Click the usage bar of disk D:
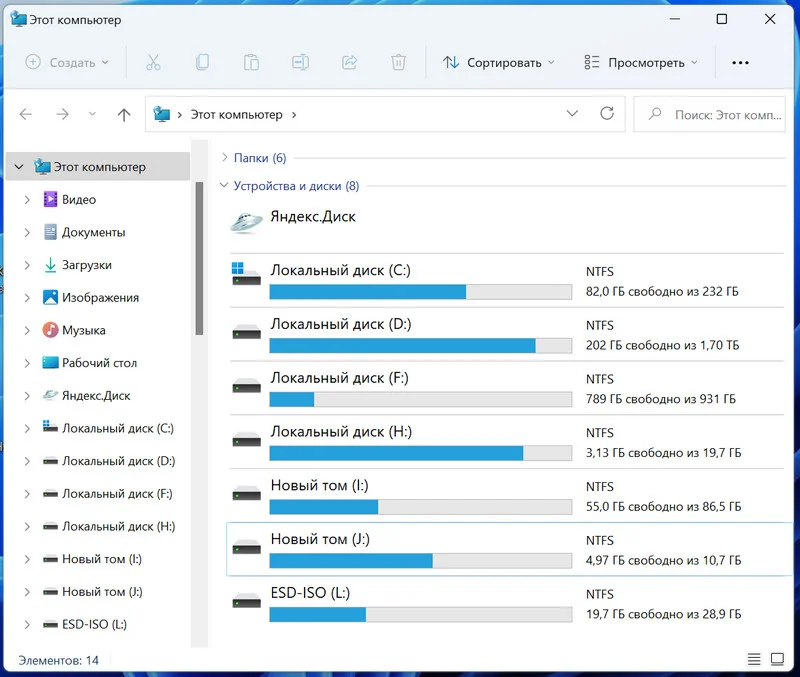 click(420, 345)
